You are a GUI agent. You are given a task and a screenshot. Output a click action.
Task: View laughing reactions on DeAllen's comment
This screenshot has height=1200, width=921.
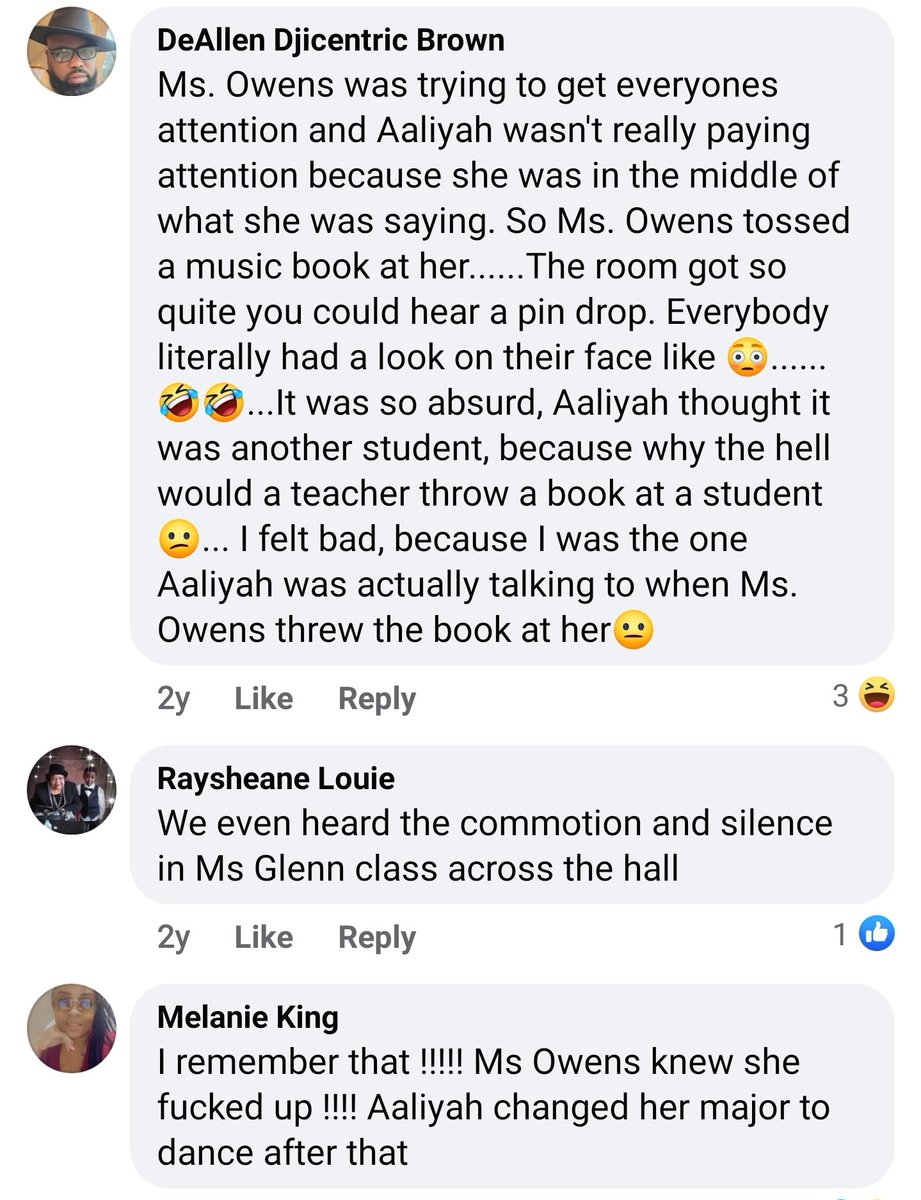tap(876, 695)
